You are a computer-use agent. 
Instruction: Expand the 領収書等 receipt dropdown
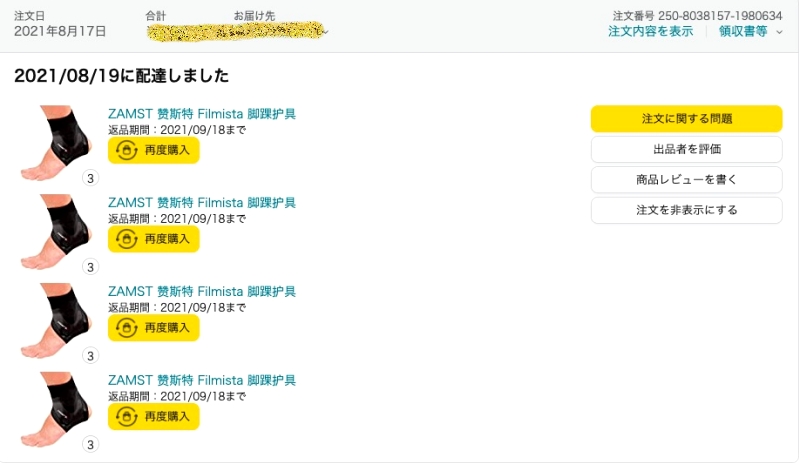point(743,32)
